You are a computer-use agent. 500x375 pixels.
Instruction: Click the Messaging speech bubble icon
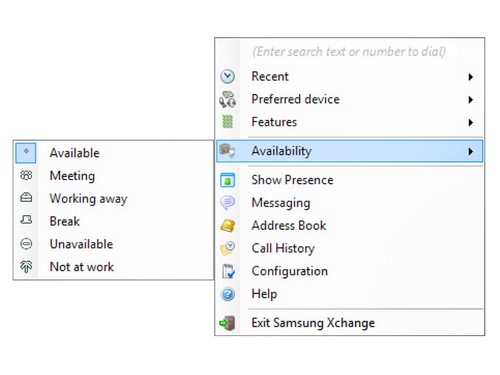[228, 202]
